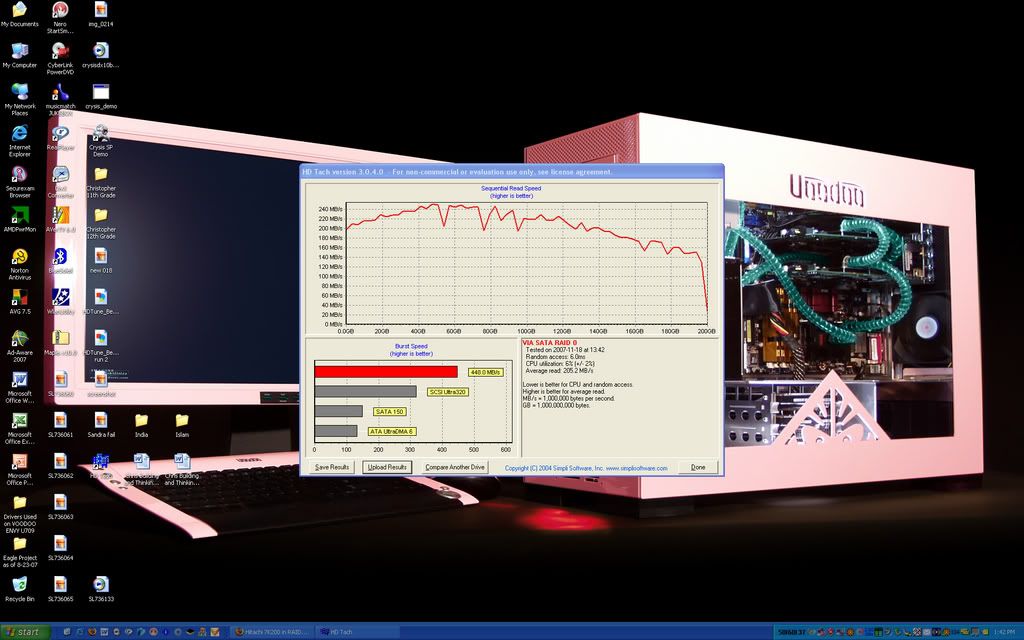Open the SL736061 image file
The height and width of the screenshot is (640, 1024).
point(60,425)
